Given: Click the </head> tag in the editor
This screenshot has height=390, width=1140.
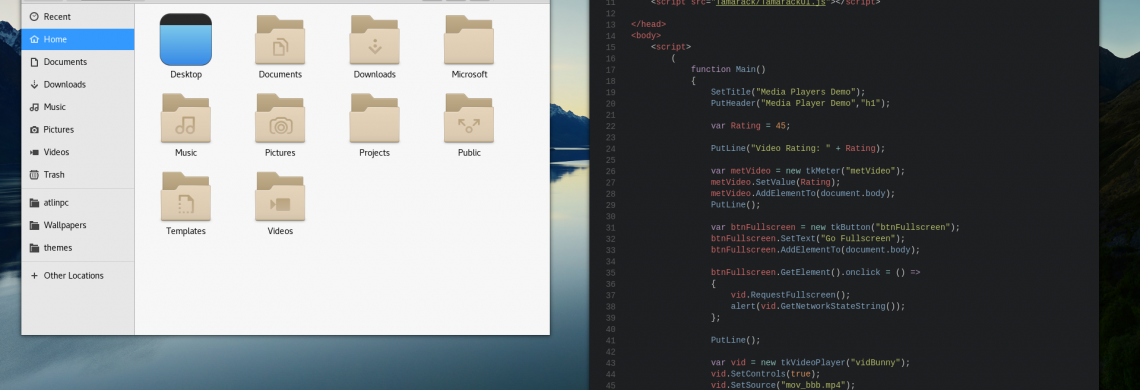Looking at the screenshot, I should coord(649,25).
